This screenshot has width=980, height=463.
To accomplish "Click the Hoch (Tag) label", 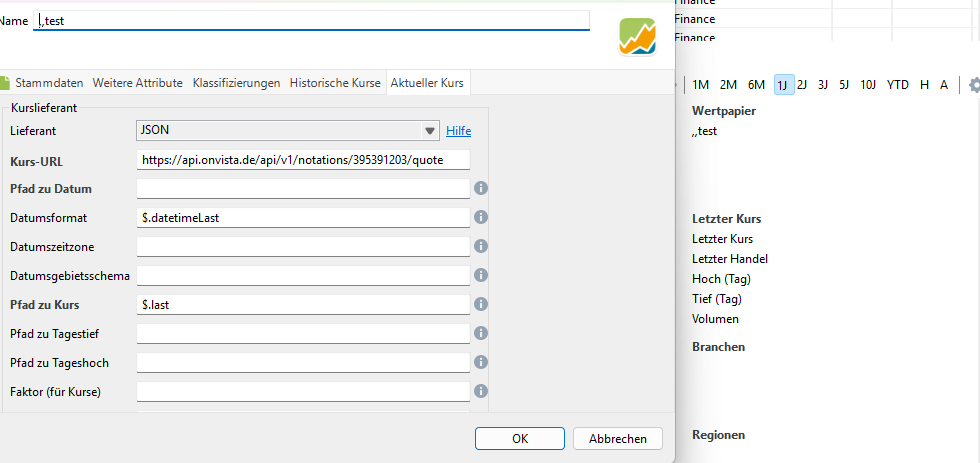I will coord(721,279).
